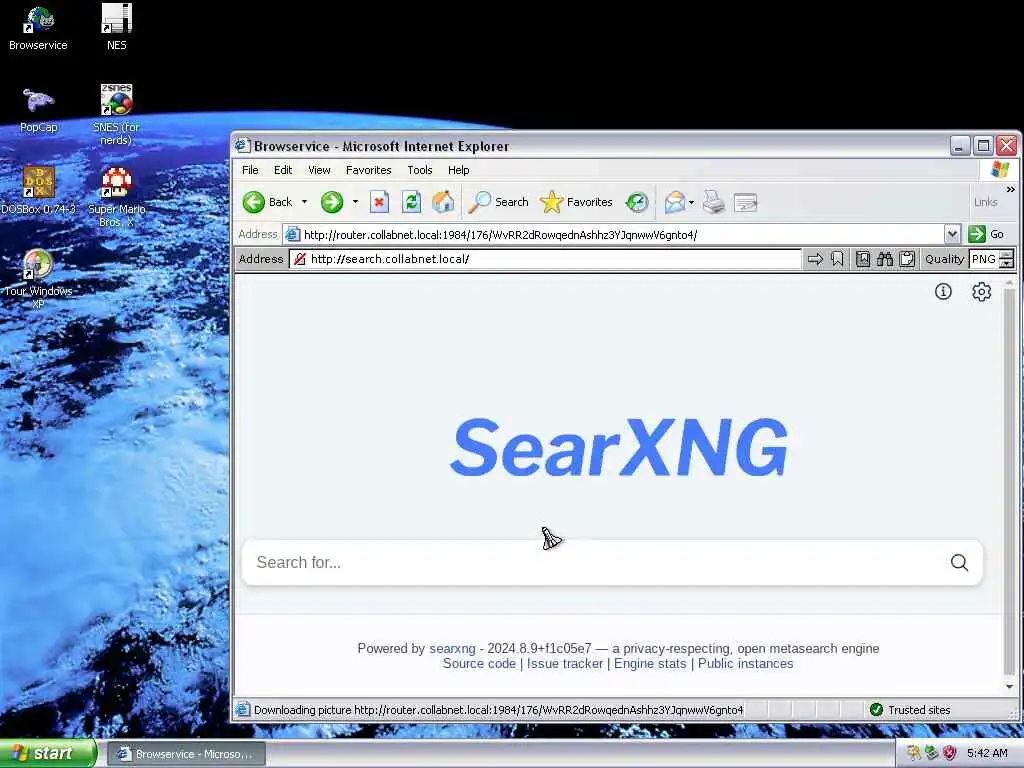The image size is (1024, 768).
Task: Open the Favorites star pane
Action: [x=576, y=202]
